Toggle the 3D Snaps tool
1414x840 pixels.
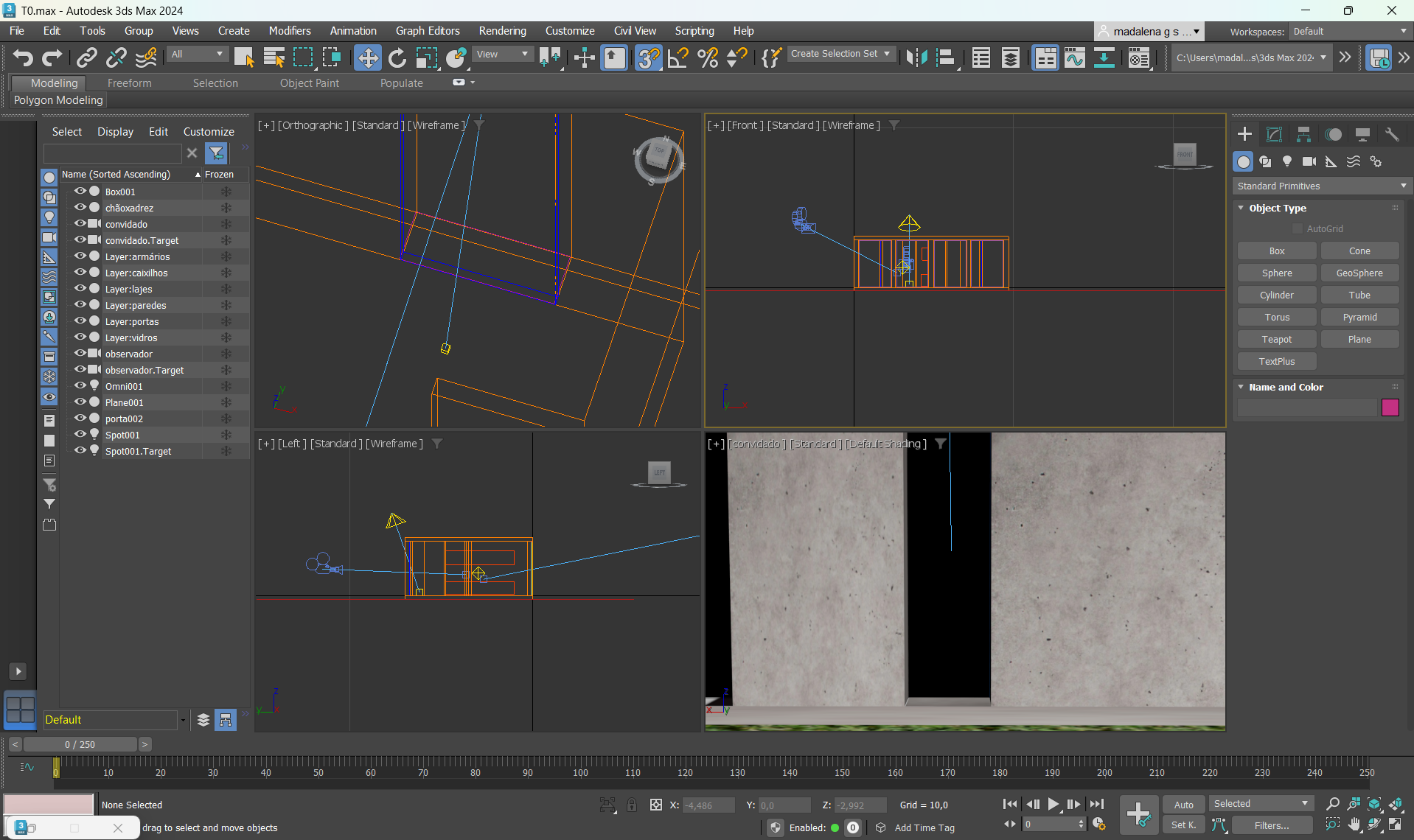648,57
